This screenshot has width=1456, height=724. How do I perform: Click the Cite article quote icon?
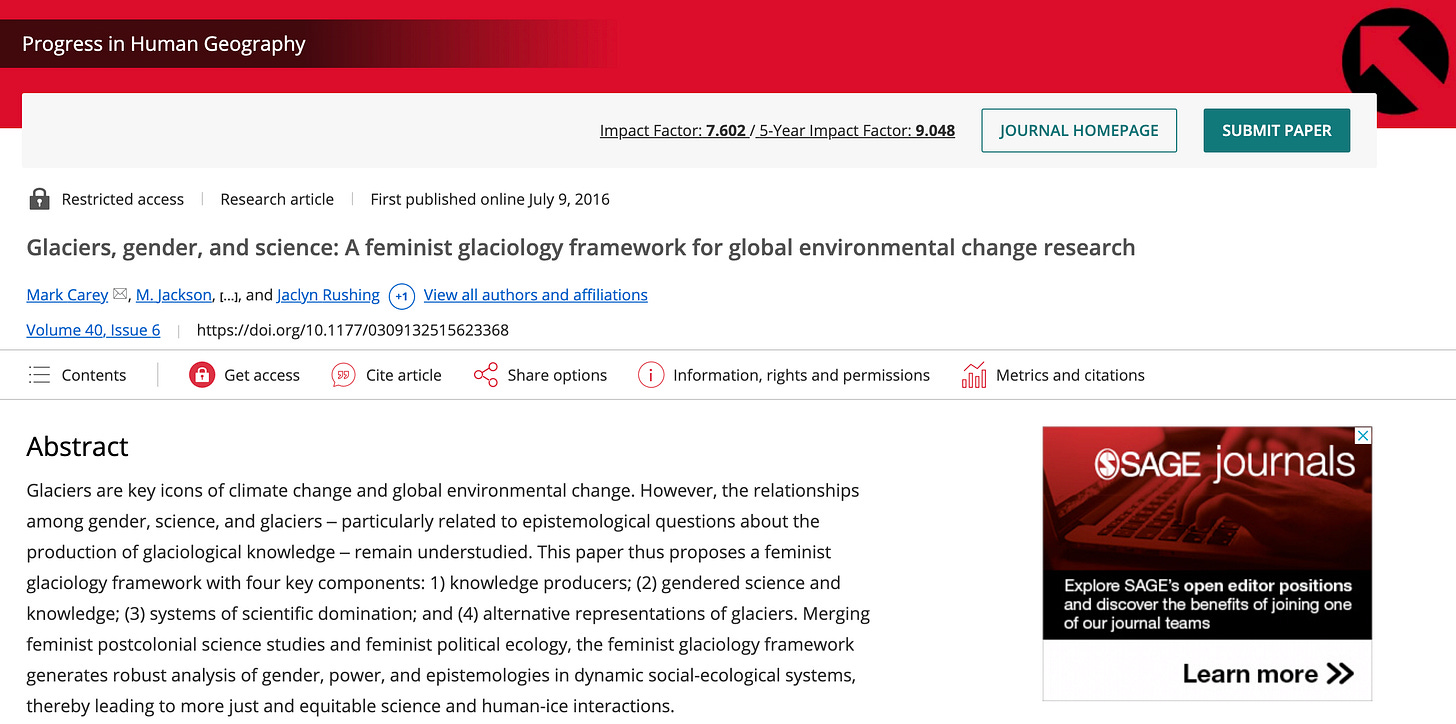(x=343, y=375)
